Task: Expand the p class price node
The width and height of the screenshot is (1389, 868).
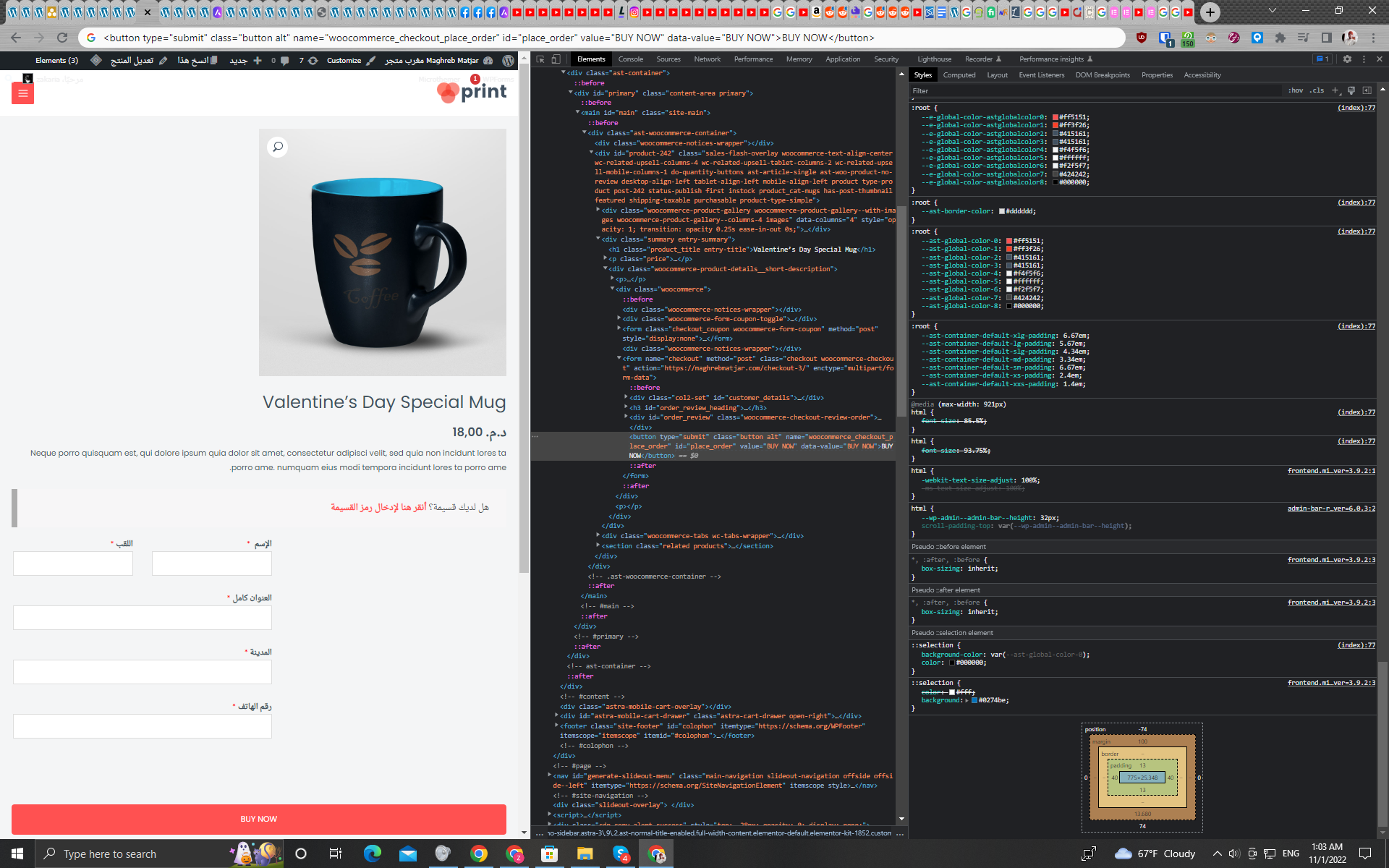Action: pyautogui.click(x=606, y=259)
